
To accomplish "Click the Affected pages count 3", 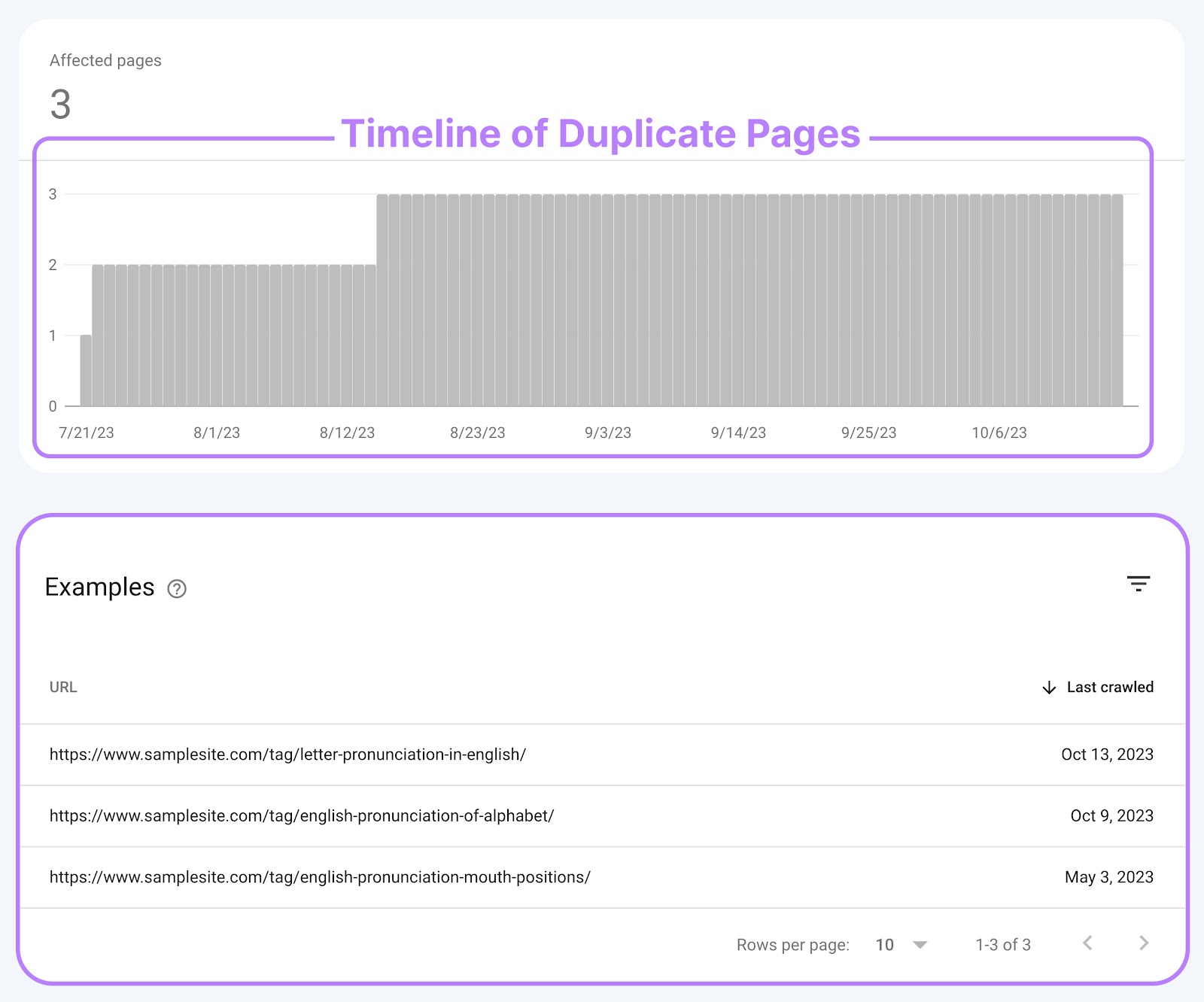I will click(x=60, y=104).
